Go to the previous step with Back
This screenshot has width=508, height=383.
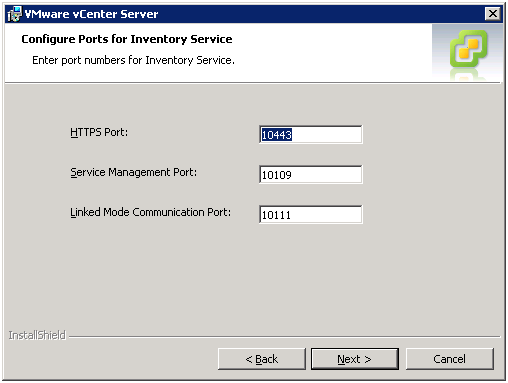pyautogui.click(x=262, y=359)
